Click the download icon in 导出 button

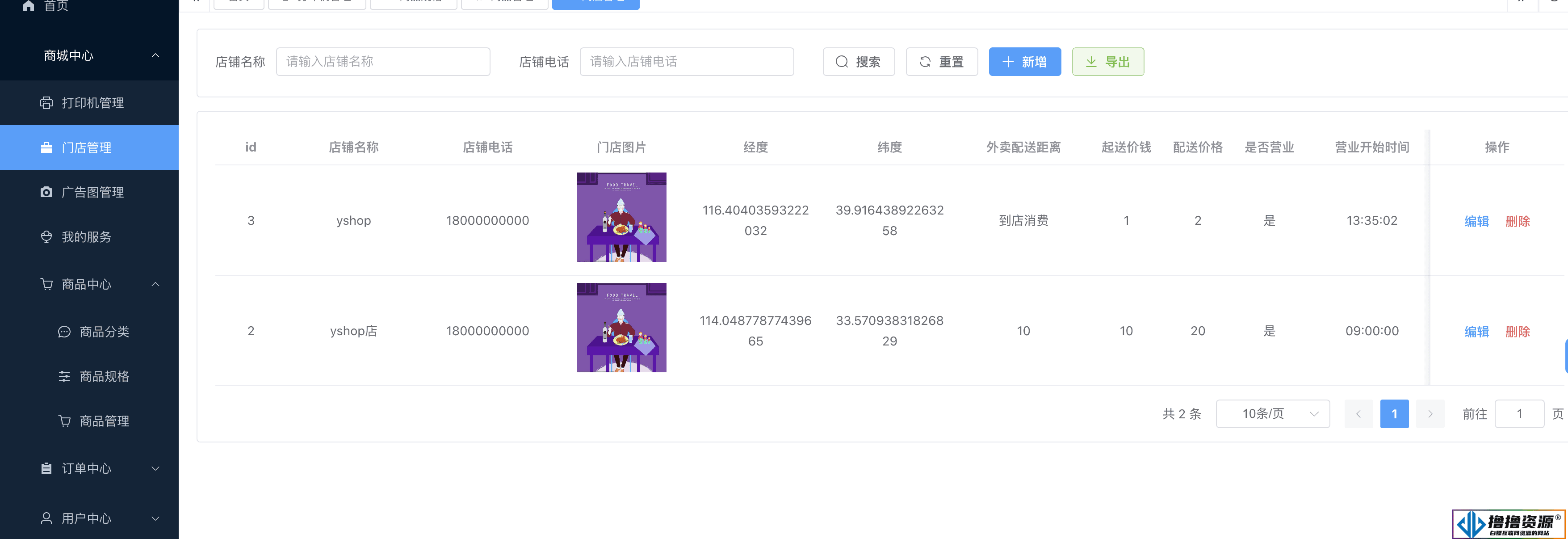1091,62
